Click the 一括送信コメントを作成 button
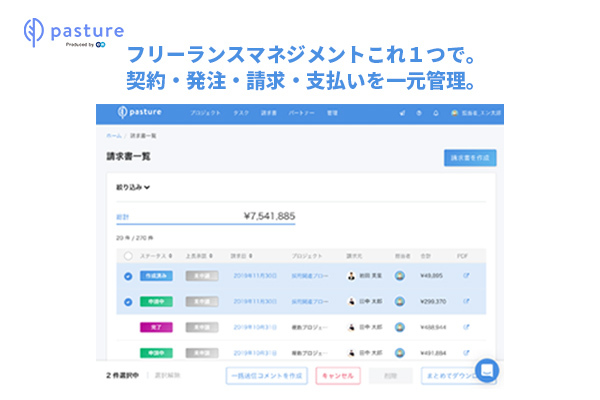 click(267, 376)
